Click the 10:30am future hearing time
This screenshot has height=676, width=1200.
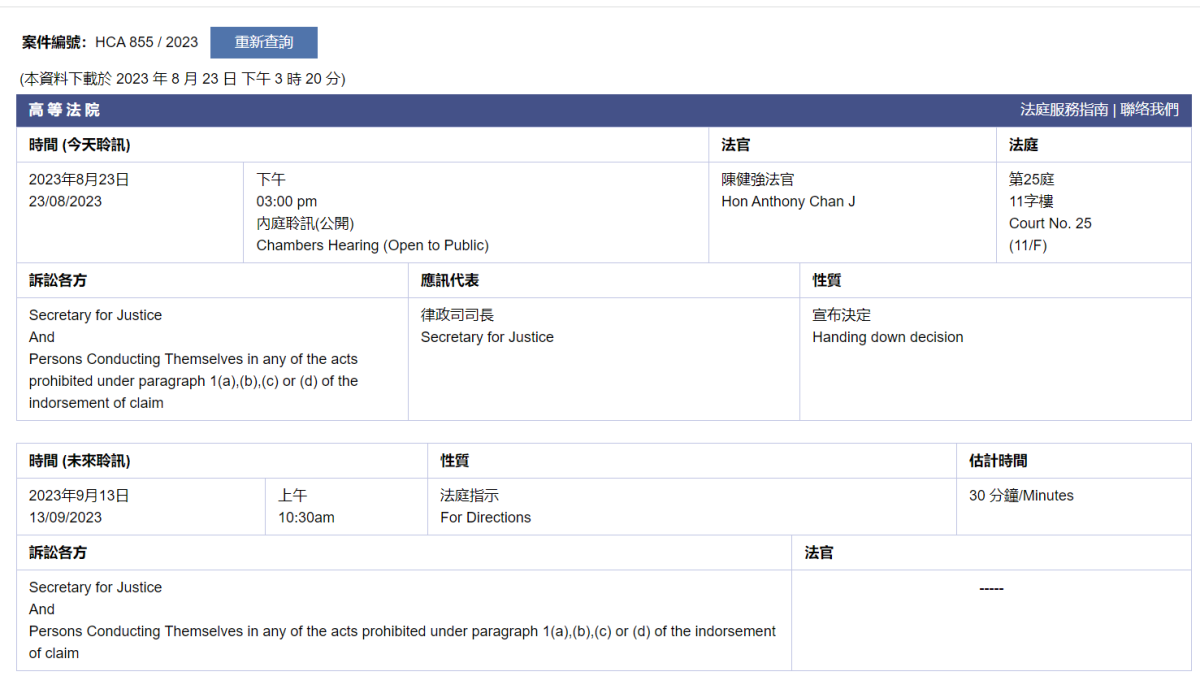pyautogui.click(x=306, y=517)
